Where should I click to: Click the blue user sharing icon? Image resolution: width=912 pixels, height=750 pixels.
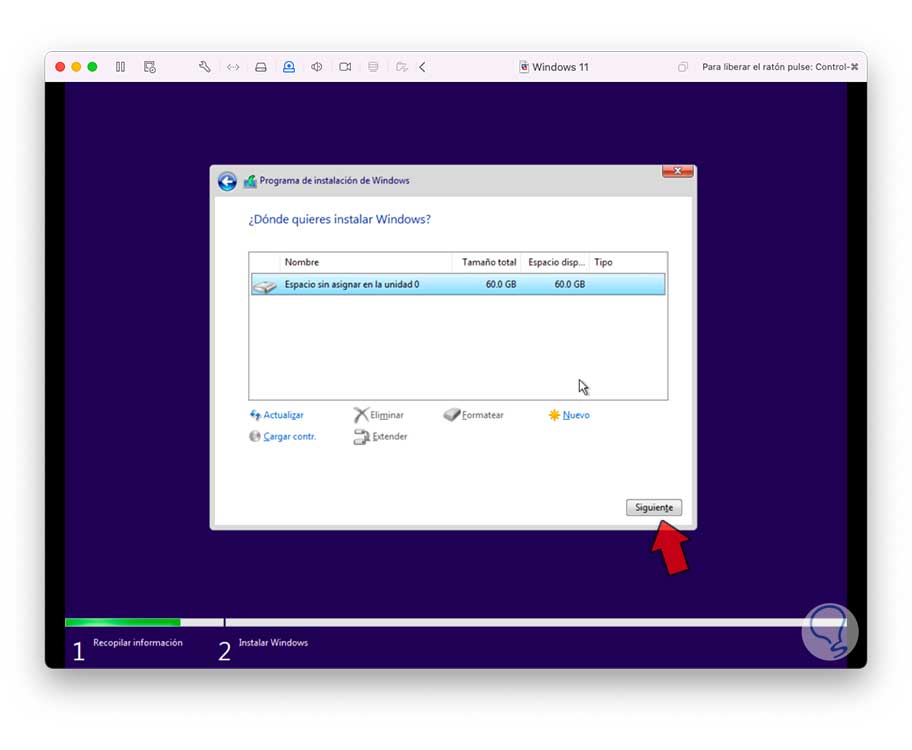click(288, 67)
